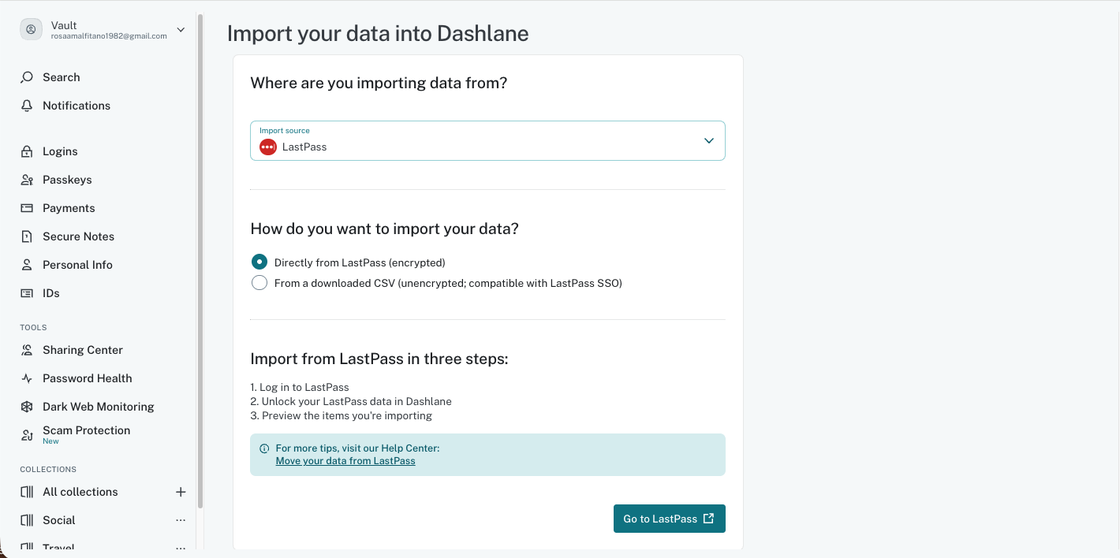The image size is (1120, 558).
Task: Open the Import source dropdown
Action: point(487,141)
